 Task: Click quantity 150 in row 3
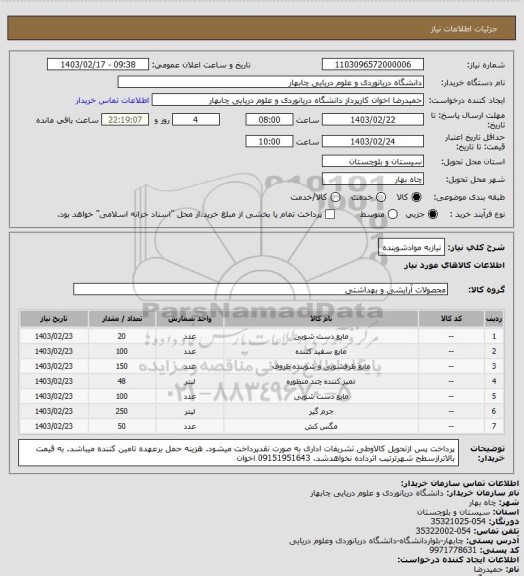point(122,366)
